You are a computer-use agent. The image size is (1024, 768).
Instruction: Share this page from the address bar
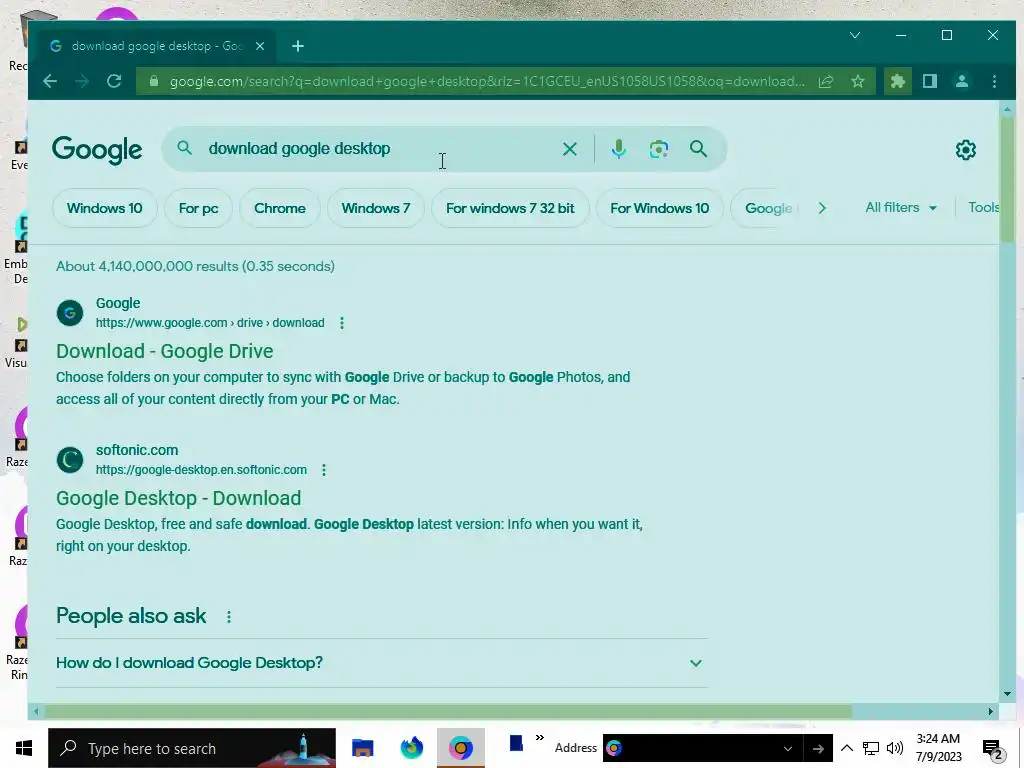pos(825,81)
